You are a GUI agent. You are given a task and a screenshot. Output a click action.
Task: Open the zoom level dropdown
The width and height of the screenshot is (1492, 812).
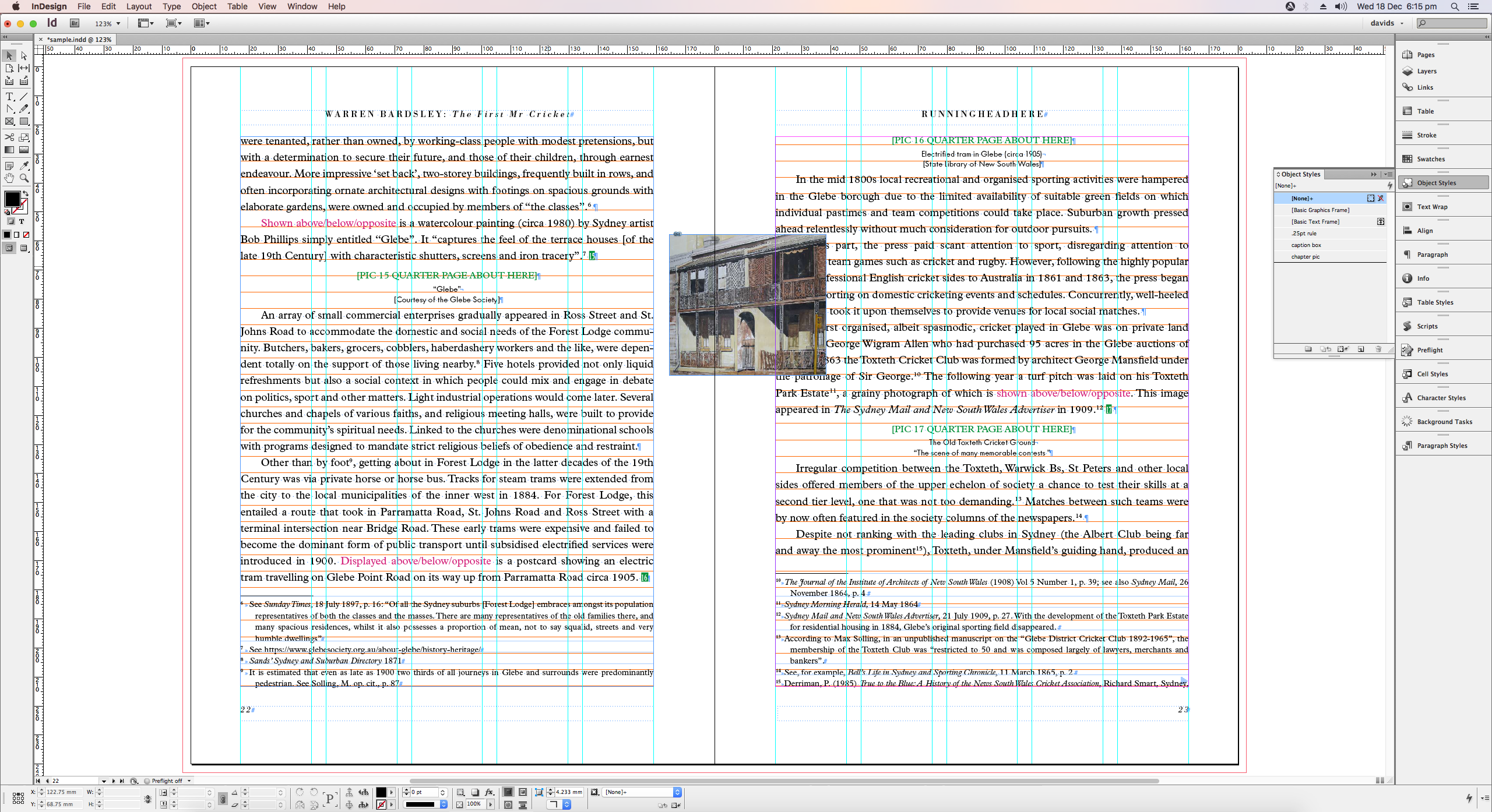point(118,24)
